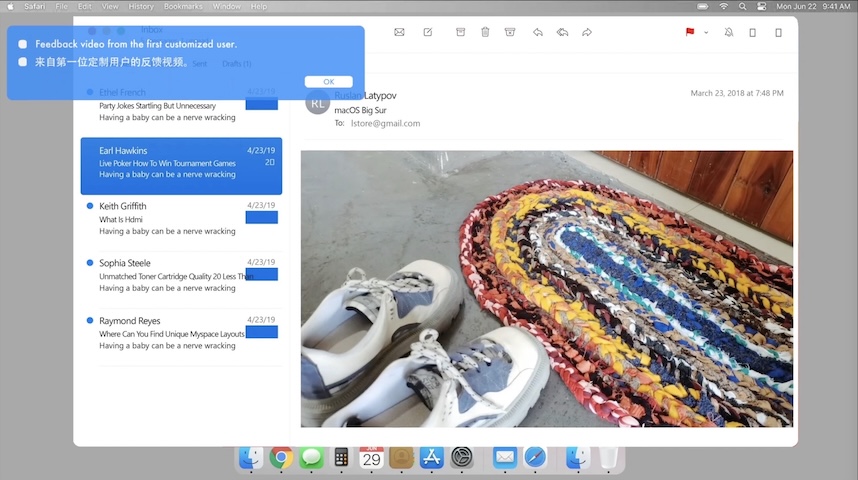This screenshot has width=858, height=480.
Task: Archive the selected email
Action: (460, 32)
